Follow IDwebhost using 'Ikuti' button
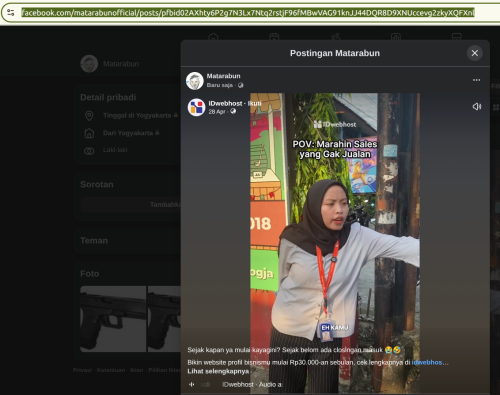This screenshot has height=395, width=500. (x=254, y=103)
